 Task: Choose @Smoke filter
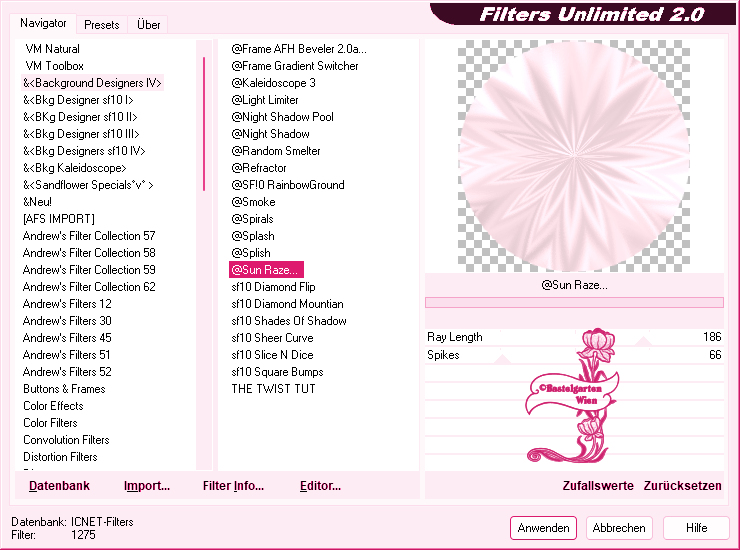click(253, 202)
